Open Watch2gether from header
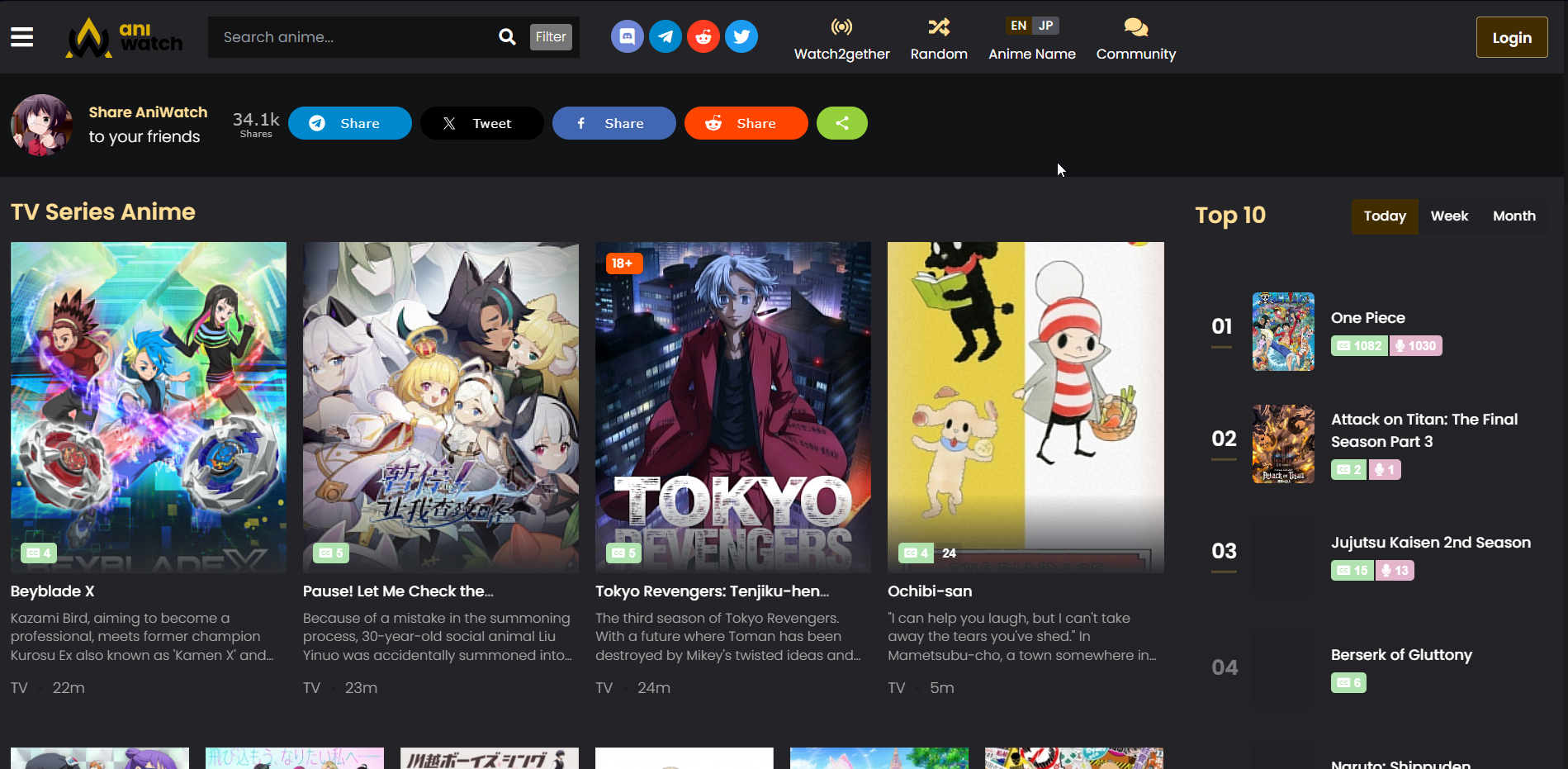This screenshot has width=1568, height=769. coord(841,39)
